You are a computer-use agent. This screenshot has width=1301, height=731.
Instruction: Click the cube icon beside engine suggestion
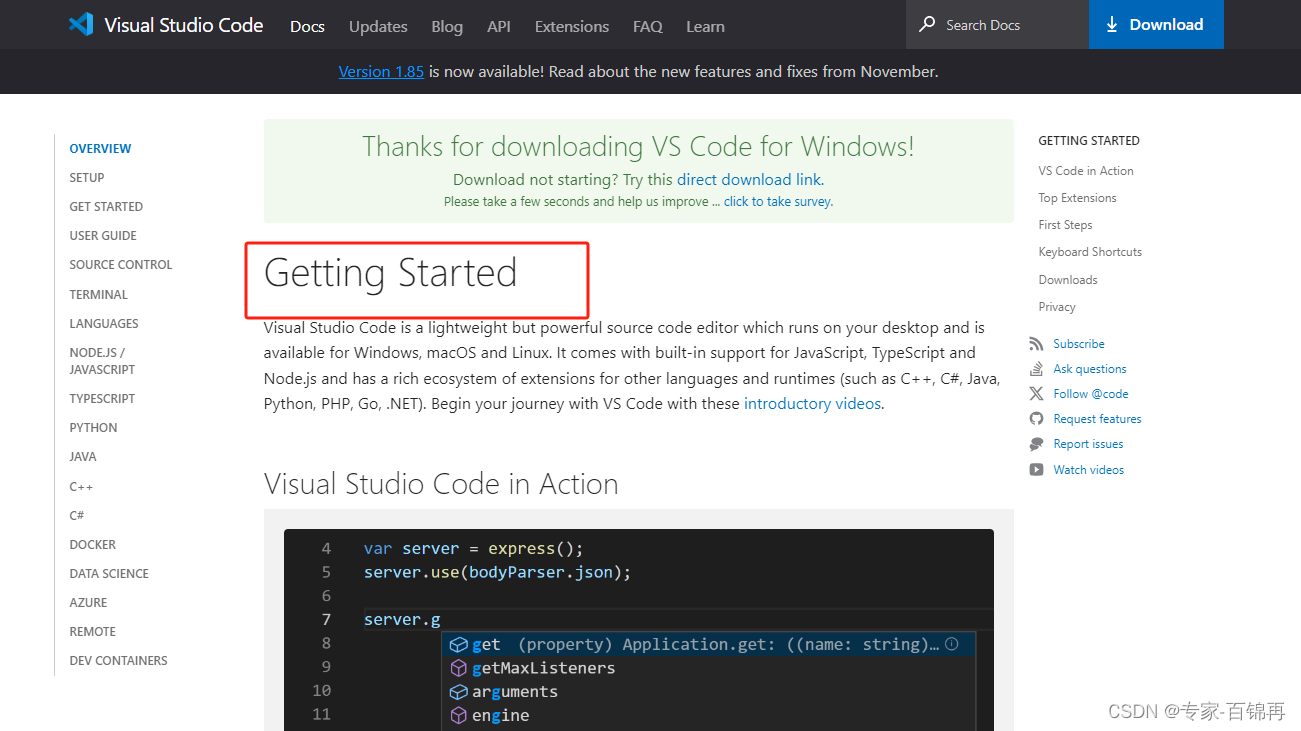[x=458, y=716]
